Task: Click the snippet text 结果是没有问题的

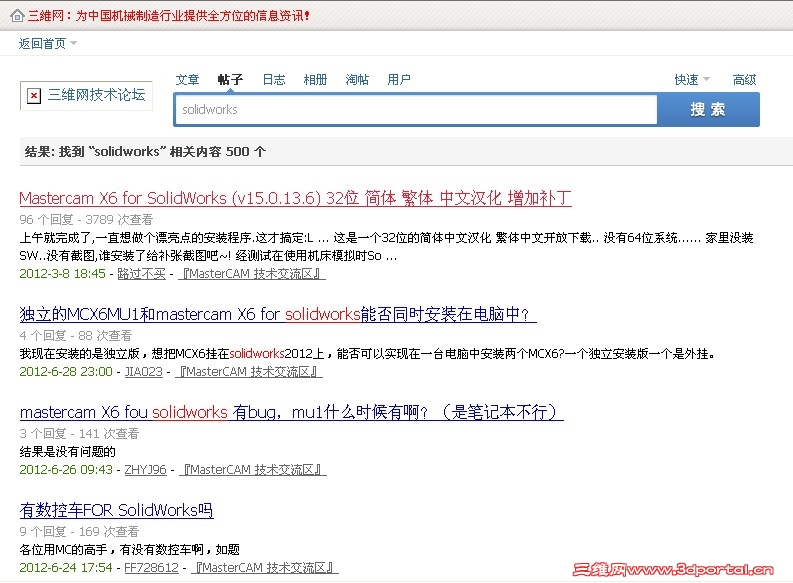Action: point(68,452)
